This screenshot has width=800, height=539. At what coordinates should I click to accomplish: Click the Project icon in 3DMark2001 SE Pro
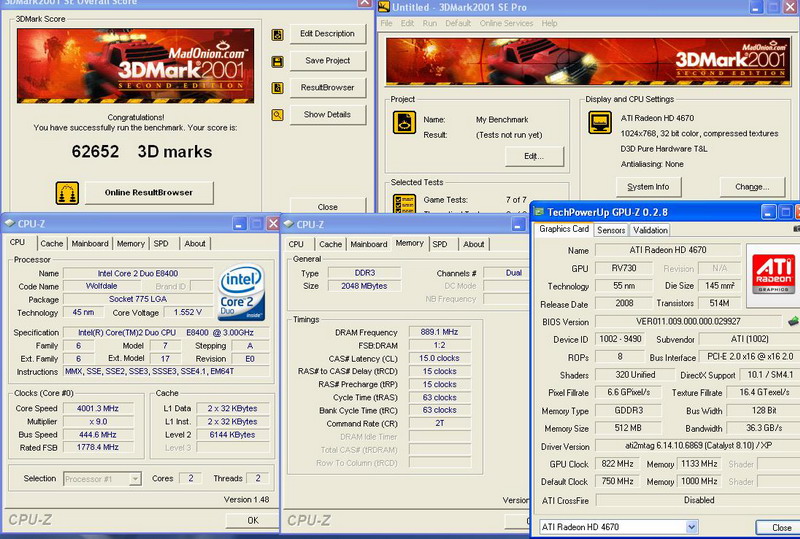(x=404, y=123)
